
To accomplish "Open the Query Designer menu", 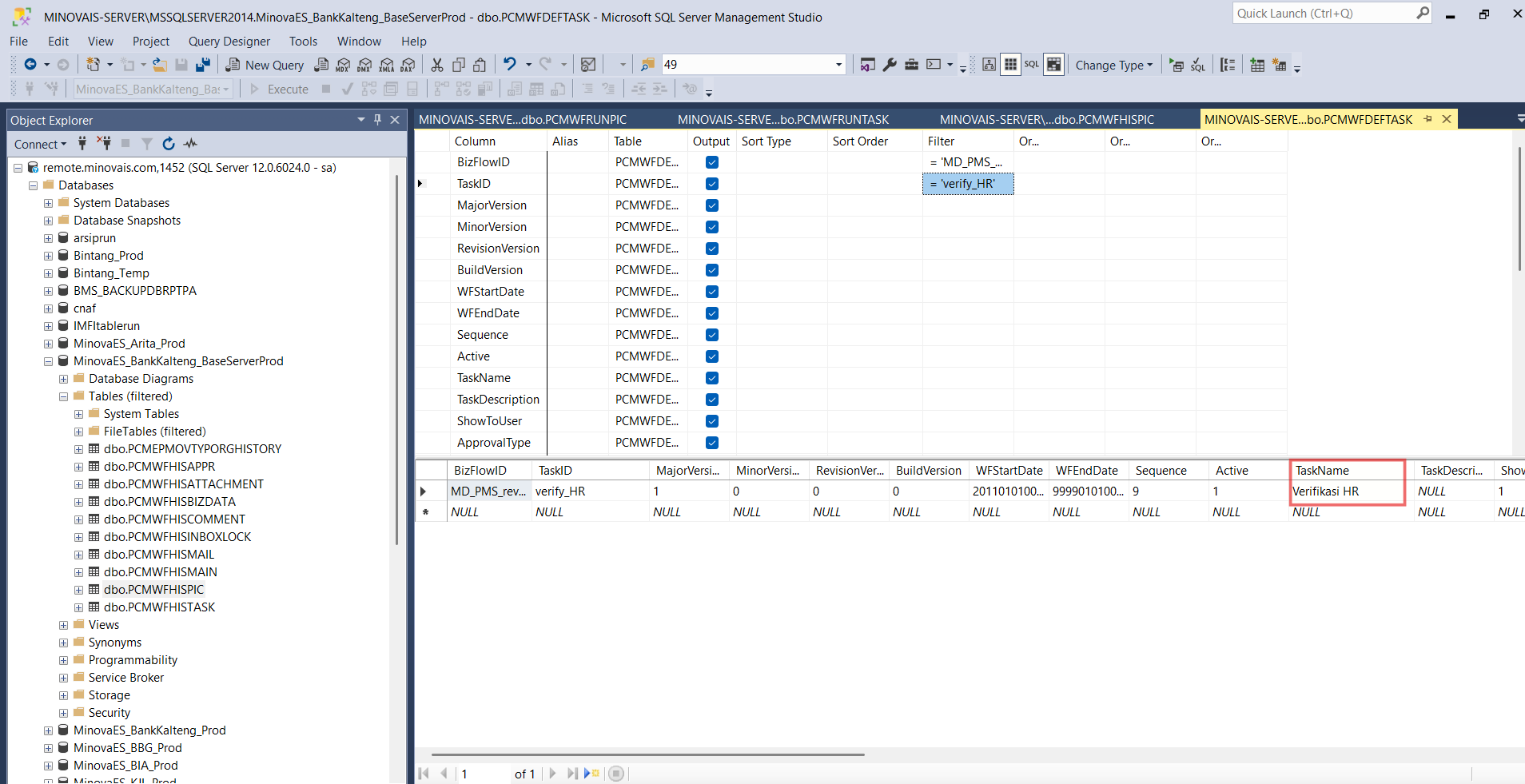I will [229, 42].
